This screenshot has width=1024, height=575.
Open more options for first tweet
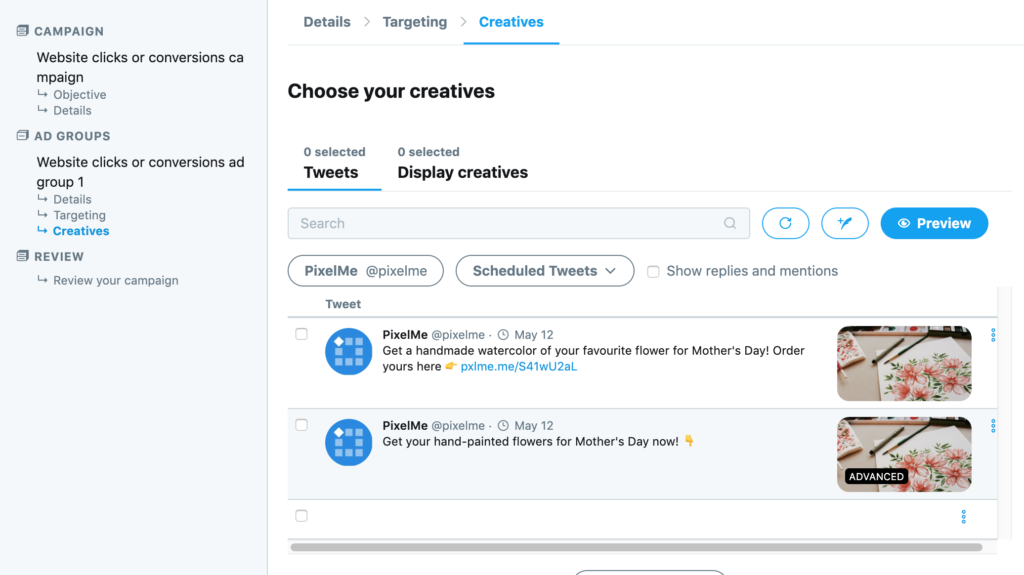pos(992,335)
